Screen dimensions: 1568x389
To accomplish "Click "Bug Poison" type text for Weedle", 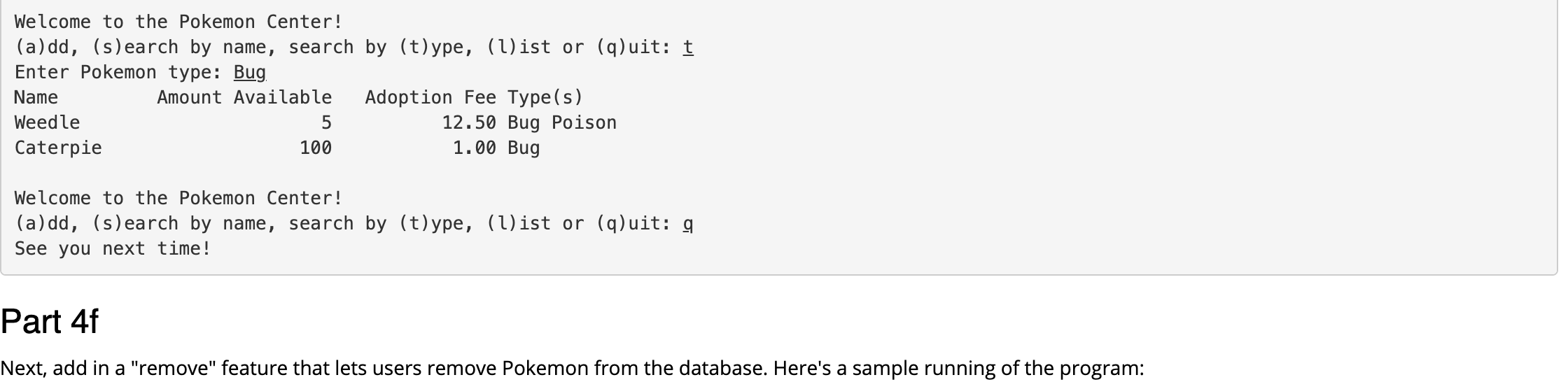I will [562, 123].
